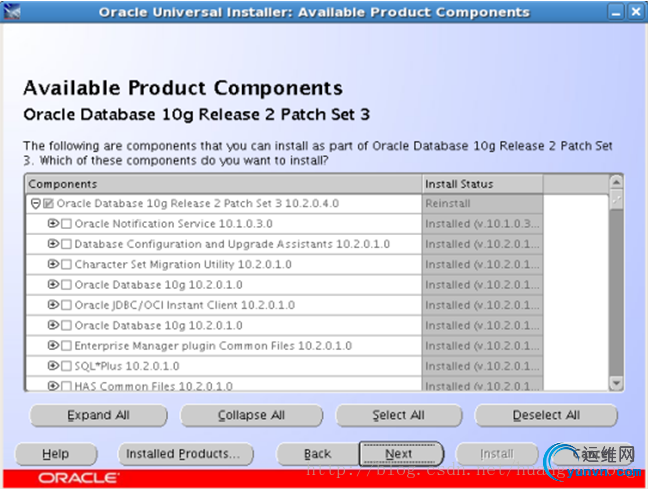
Task: Click the installer window menu icon in title bar
Action: pyautogui.click(x=12, y=12)
